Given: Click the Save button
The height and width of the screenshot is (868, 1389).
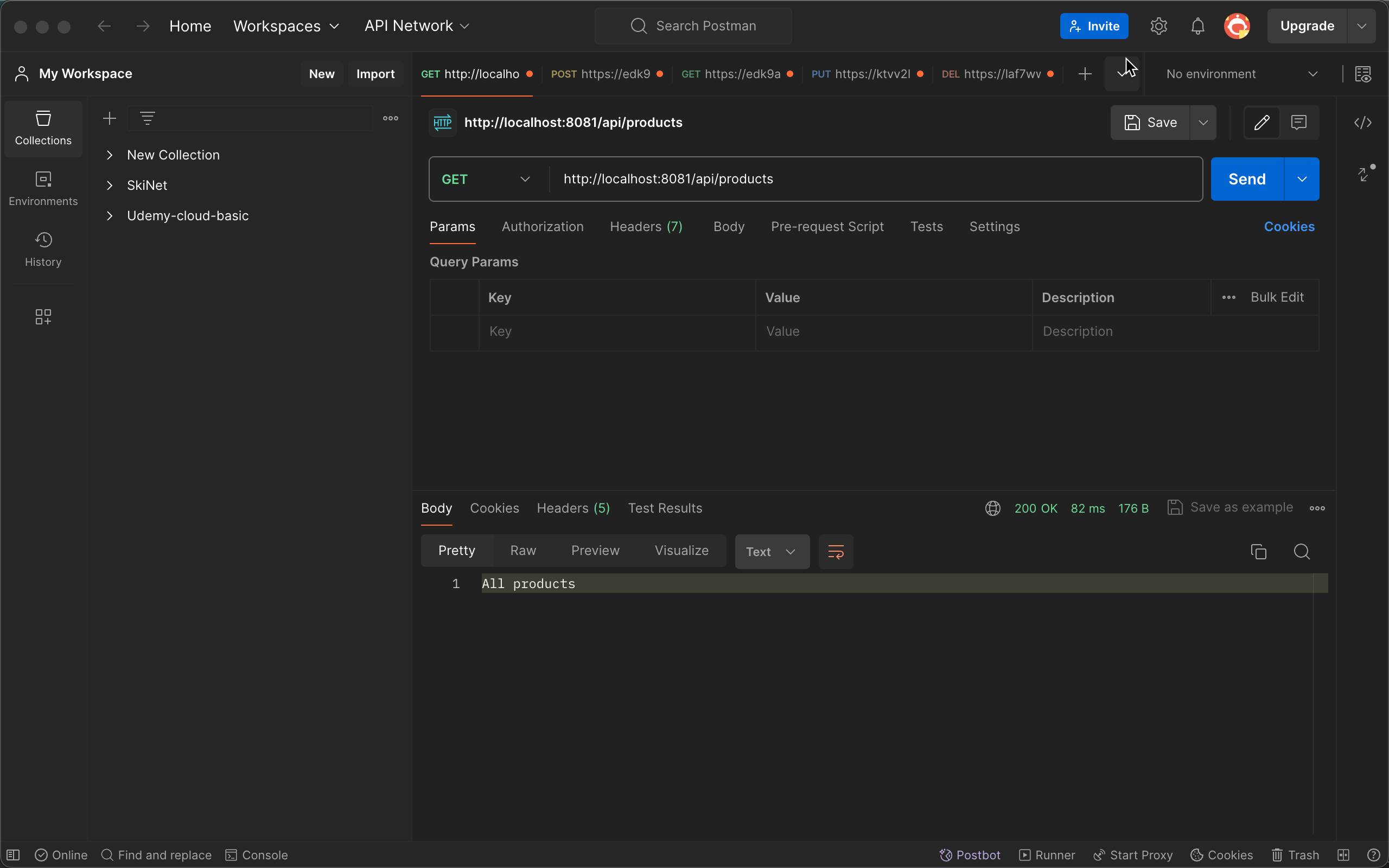Looking at the screenshot, I should click(x=1150, y=122).
